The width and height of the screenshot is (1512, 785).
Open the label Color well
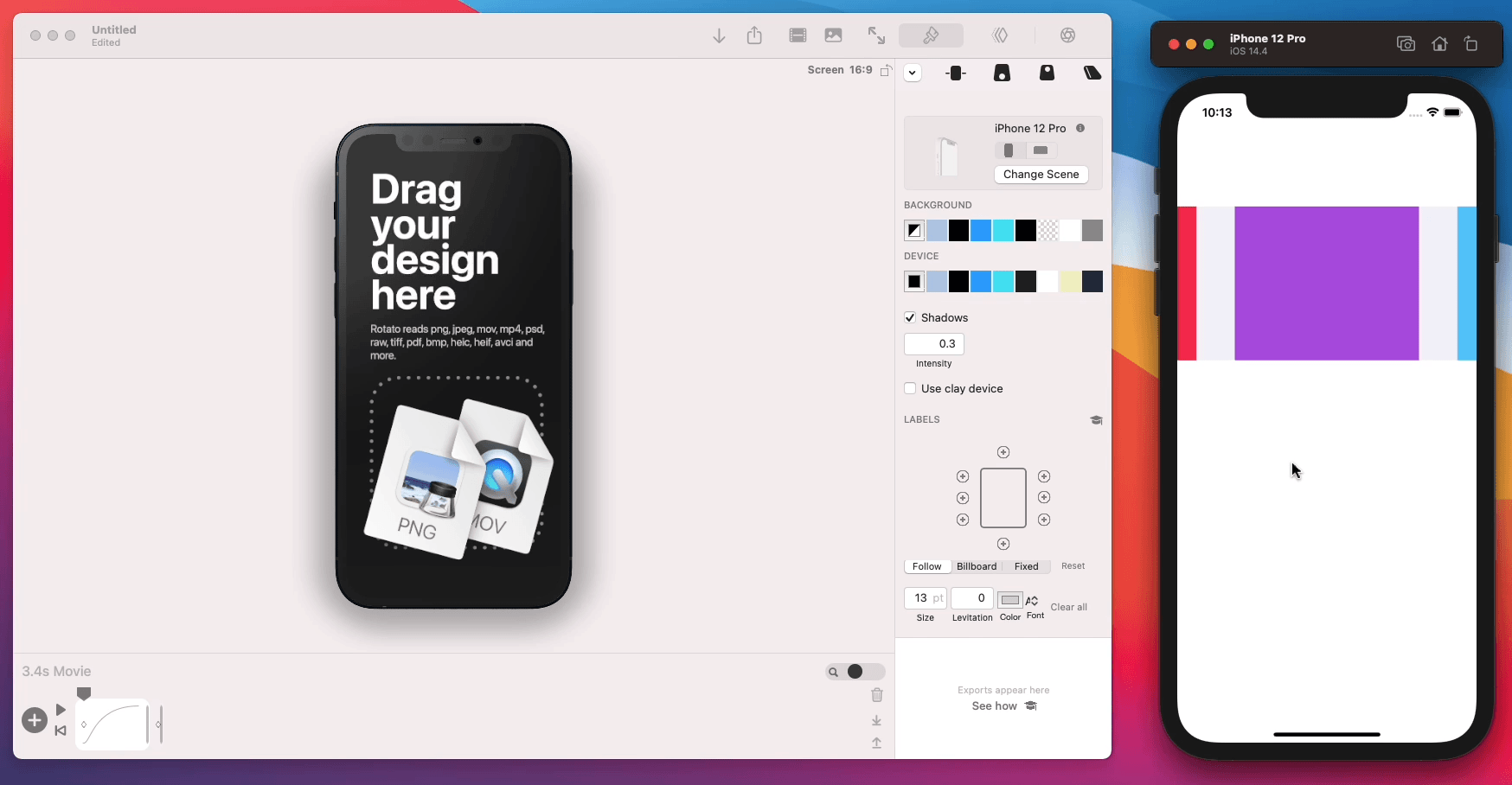1009,600
